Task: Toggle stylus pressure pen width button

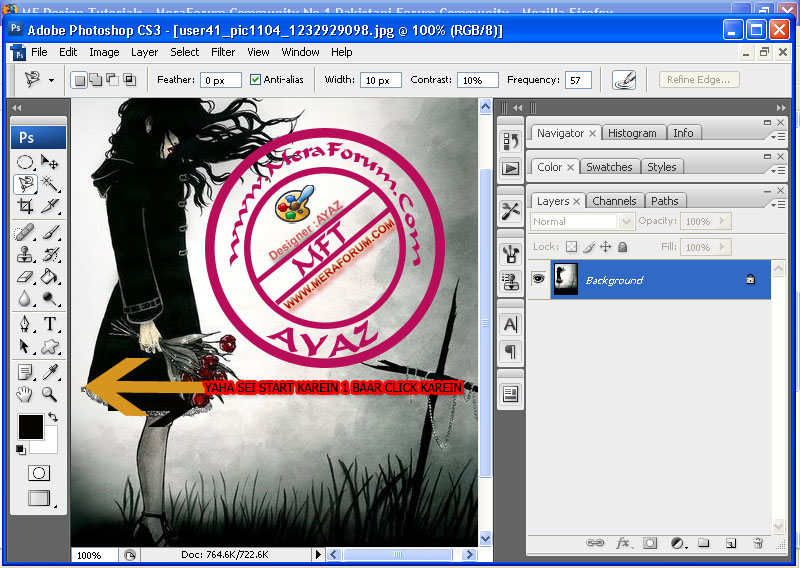Action: point(624,80)
